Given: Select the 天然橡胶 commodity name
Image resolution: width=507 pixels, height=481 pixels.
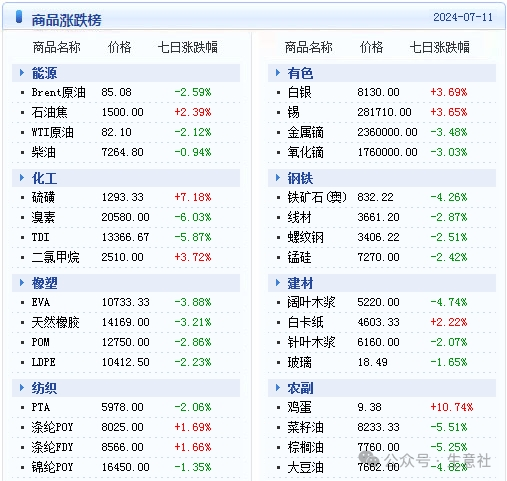Looking at the screenshot, I should click(56, 322).
